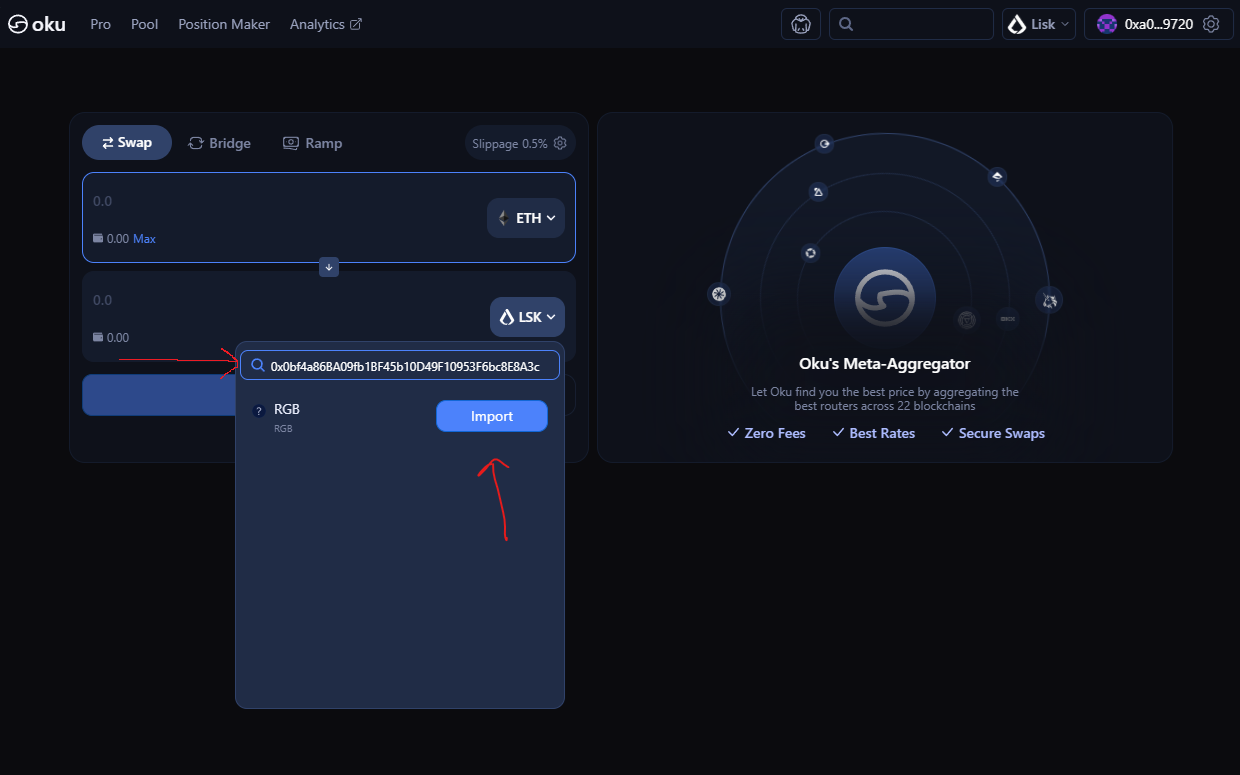This screenshot has width=1240, height=775.
Task: Open the Analytics external link
Action: tap(326, 24)
